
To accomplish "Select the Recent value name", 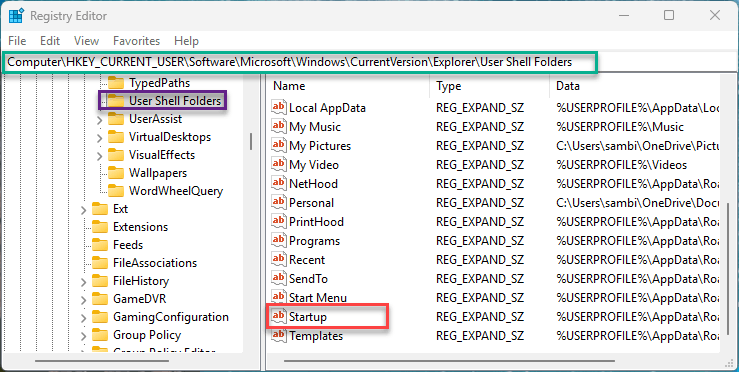I will click(x=307, y=260).
